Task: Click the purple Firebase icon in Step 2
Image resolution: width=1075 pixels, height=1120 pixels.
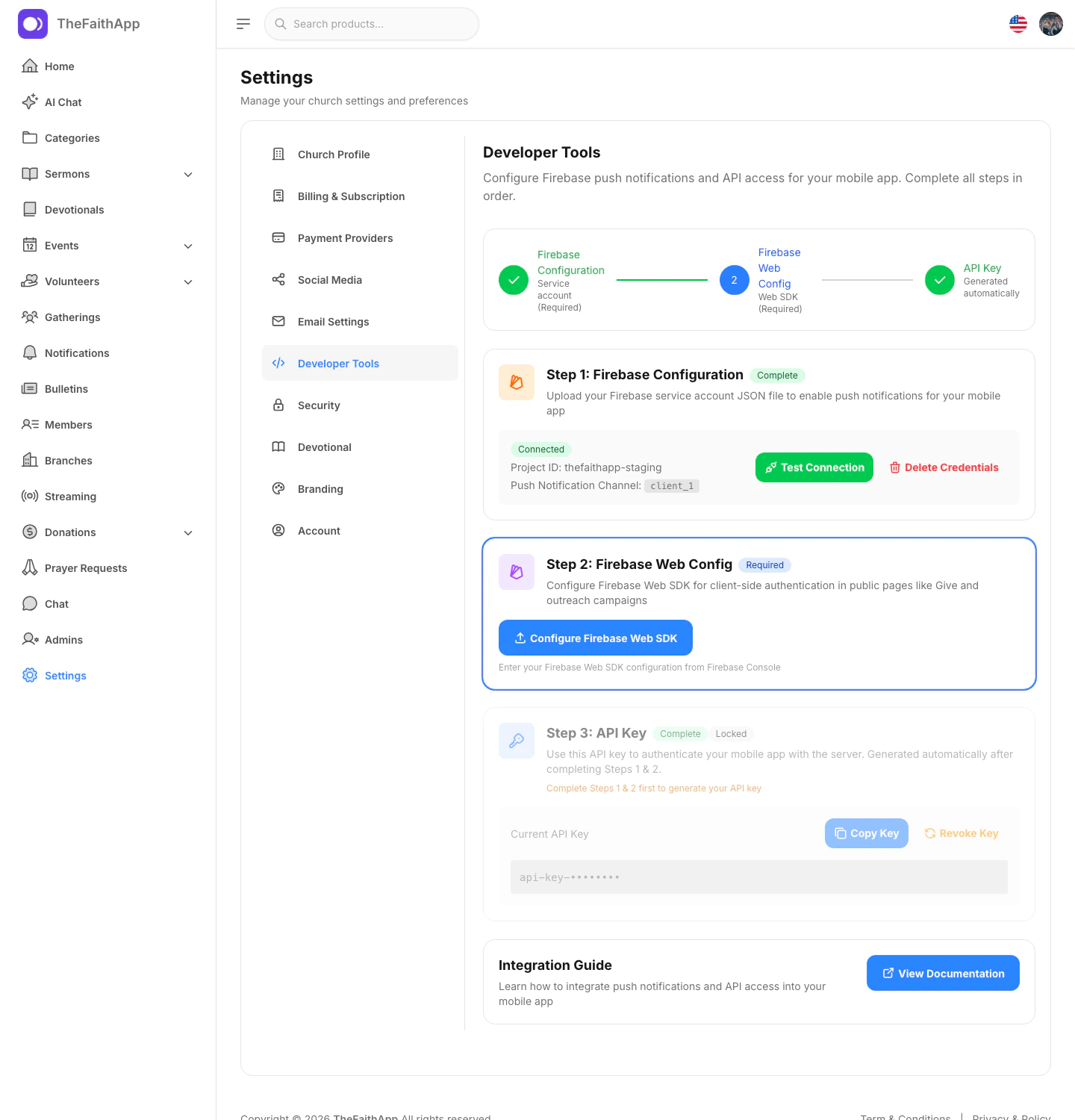Action: (517, 572)
